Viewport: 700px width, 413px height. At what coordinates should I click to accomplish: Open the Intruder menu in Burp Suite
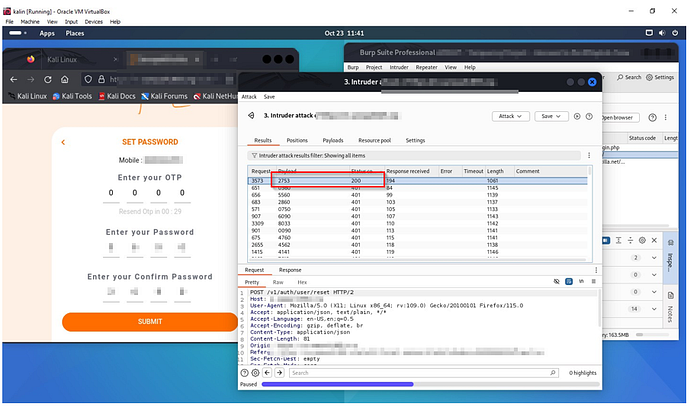399,67
